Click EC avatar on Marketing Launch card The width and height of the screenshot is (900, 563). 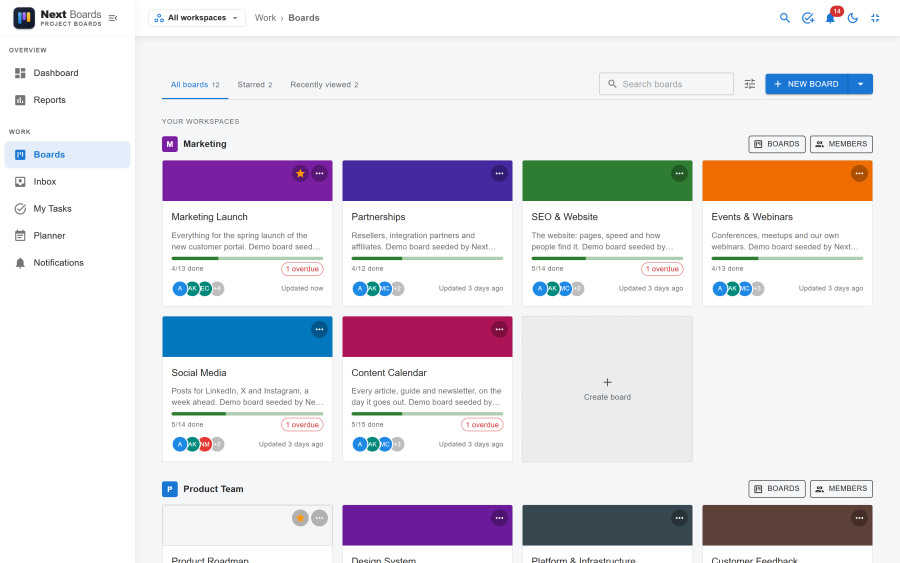pyautogui.click(x=205, y=289)
